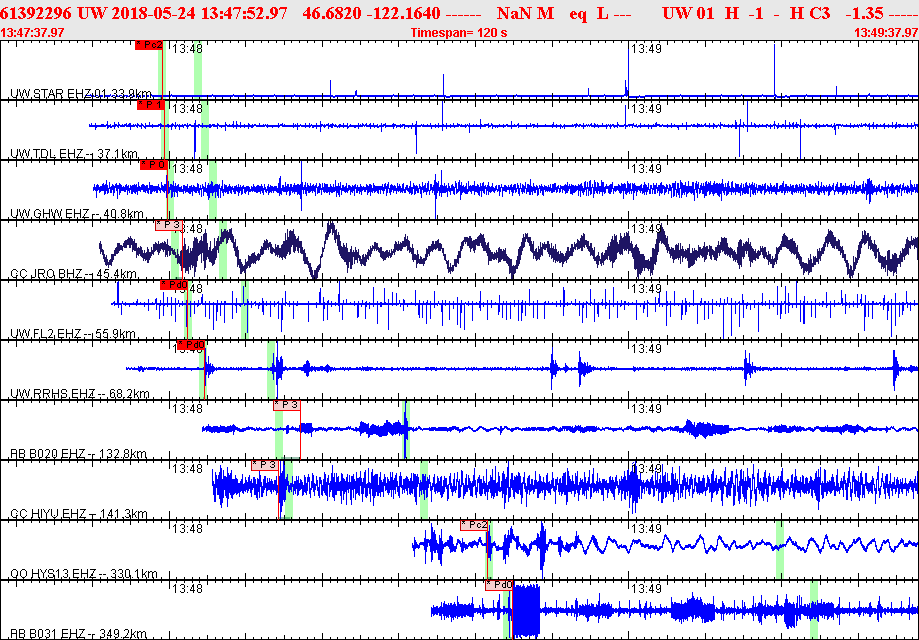This screenshot has width=919, height=640.
Task: Click the UW.STAR EHZ station label
Action: coord(50,94)
